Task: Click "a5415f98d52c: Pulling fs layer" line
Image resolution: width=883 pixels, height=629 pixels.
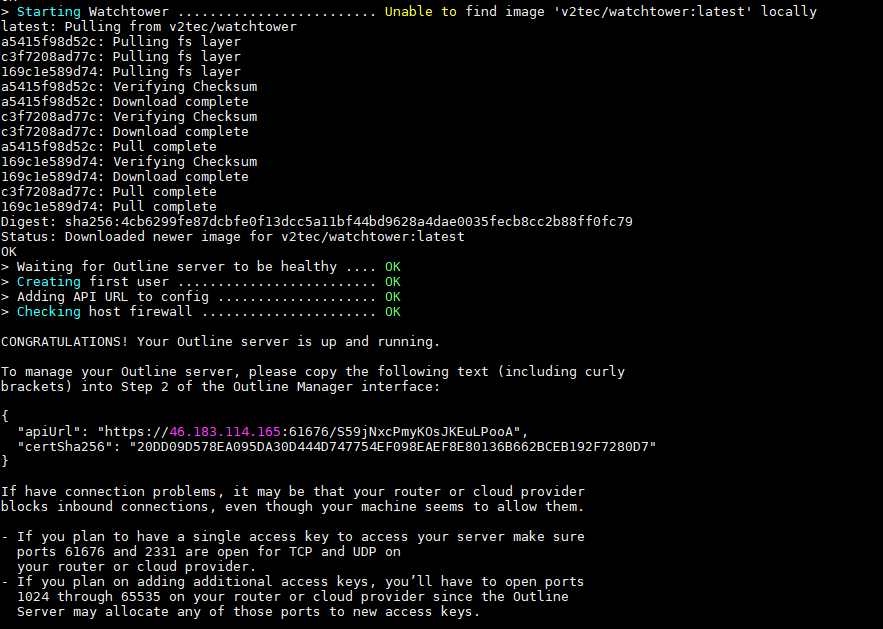Action: [x=121, y=42]
